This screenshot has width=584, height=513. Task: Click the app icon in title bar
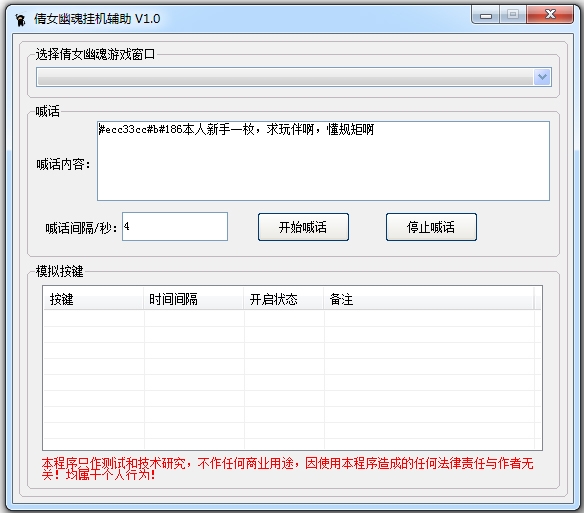coord(20,19)
